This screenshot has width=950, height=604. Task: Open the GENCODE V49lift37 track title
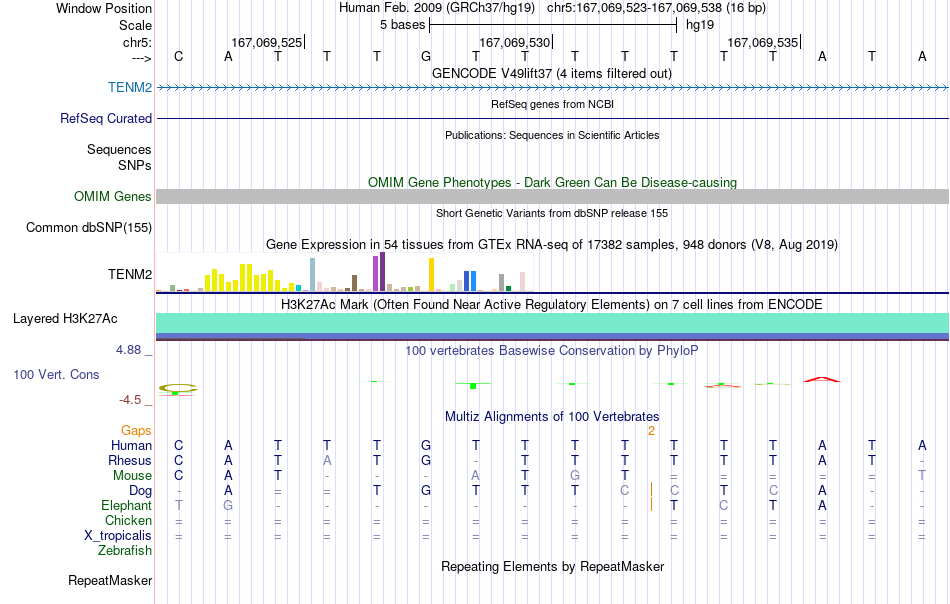click(552, 73)
